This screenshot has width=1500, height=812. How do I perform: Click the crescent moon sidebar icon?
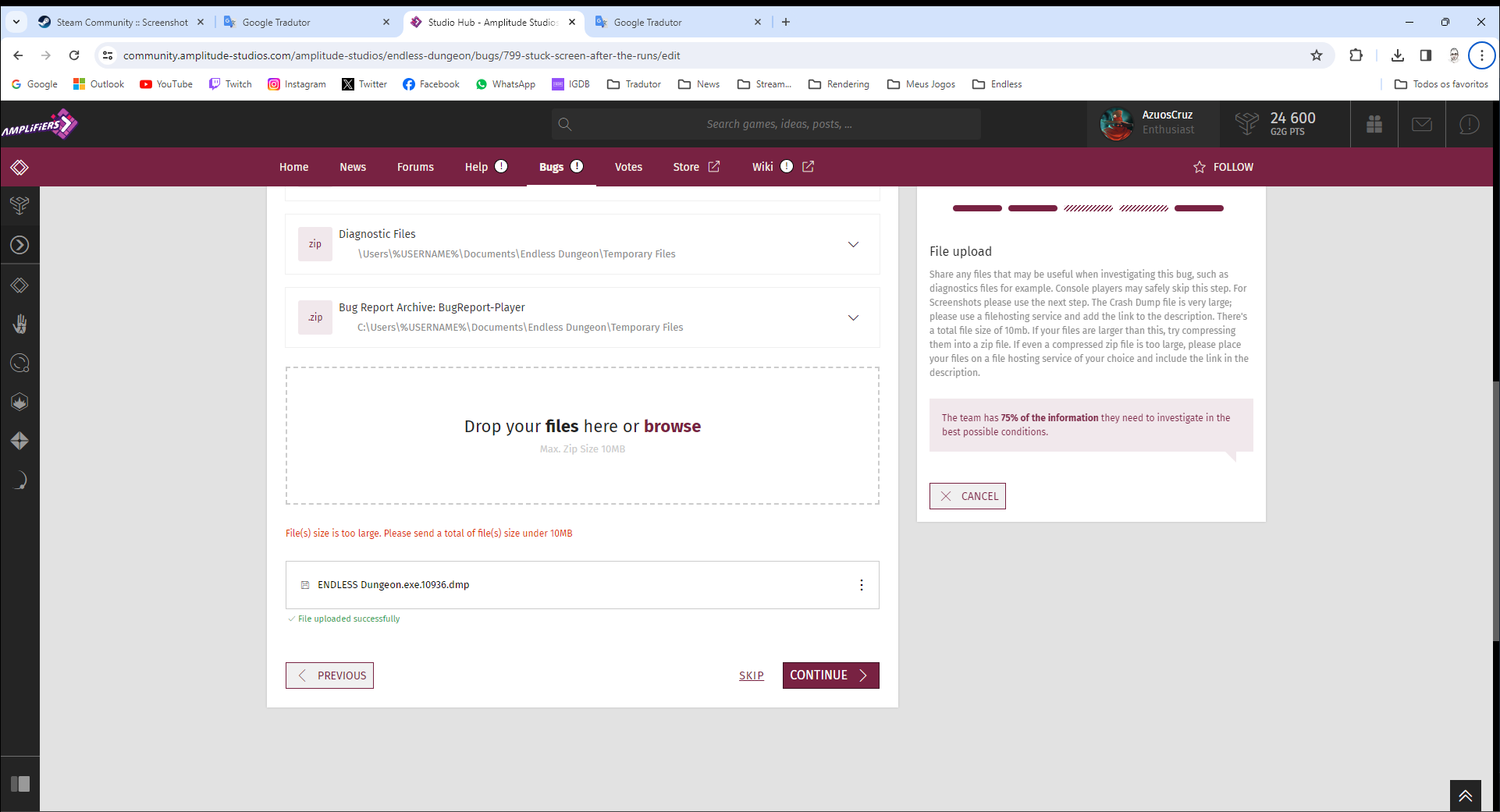click(x=21, y=480)
